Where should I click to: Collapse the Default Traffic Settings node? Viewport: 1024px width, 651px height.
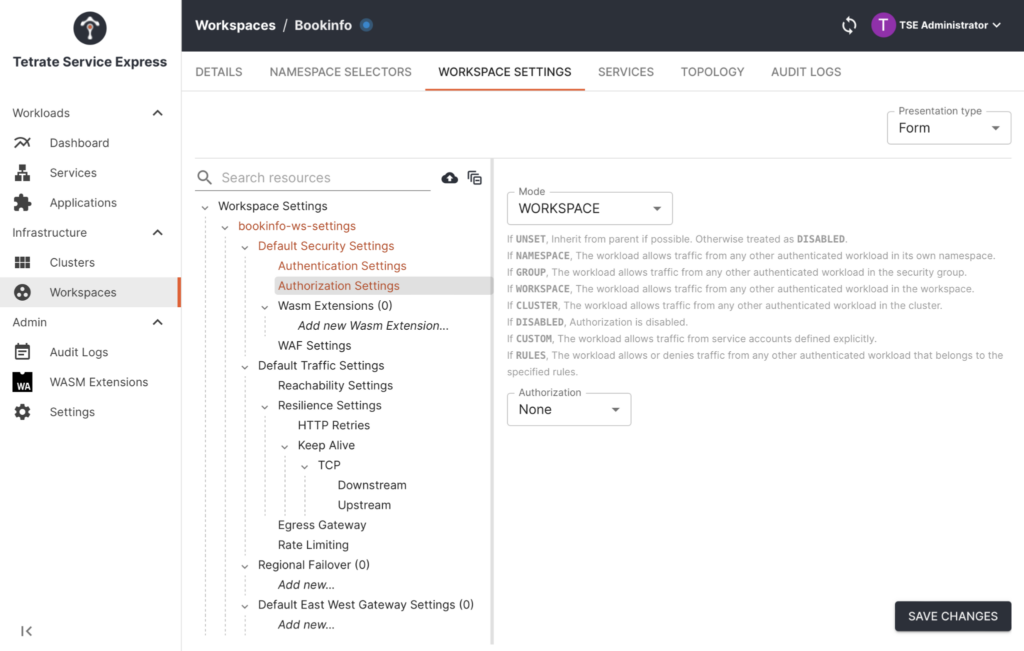click(x=245, y=366)
